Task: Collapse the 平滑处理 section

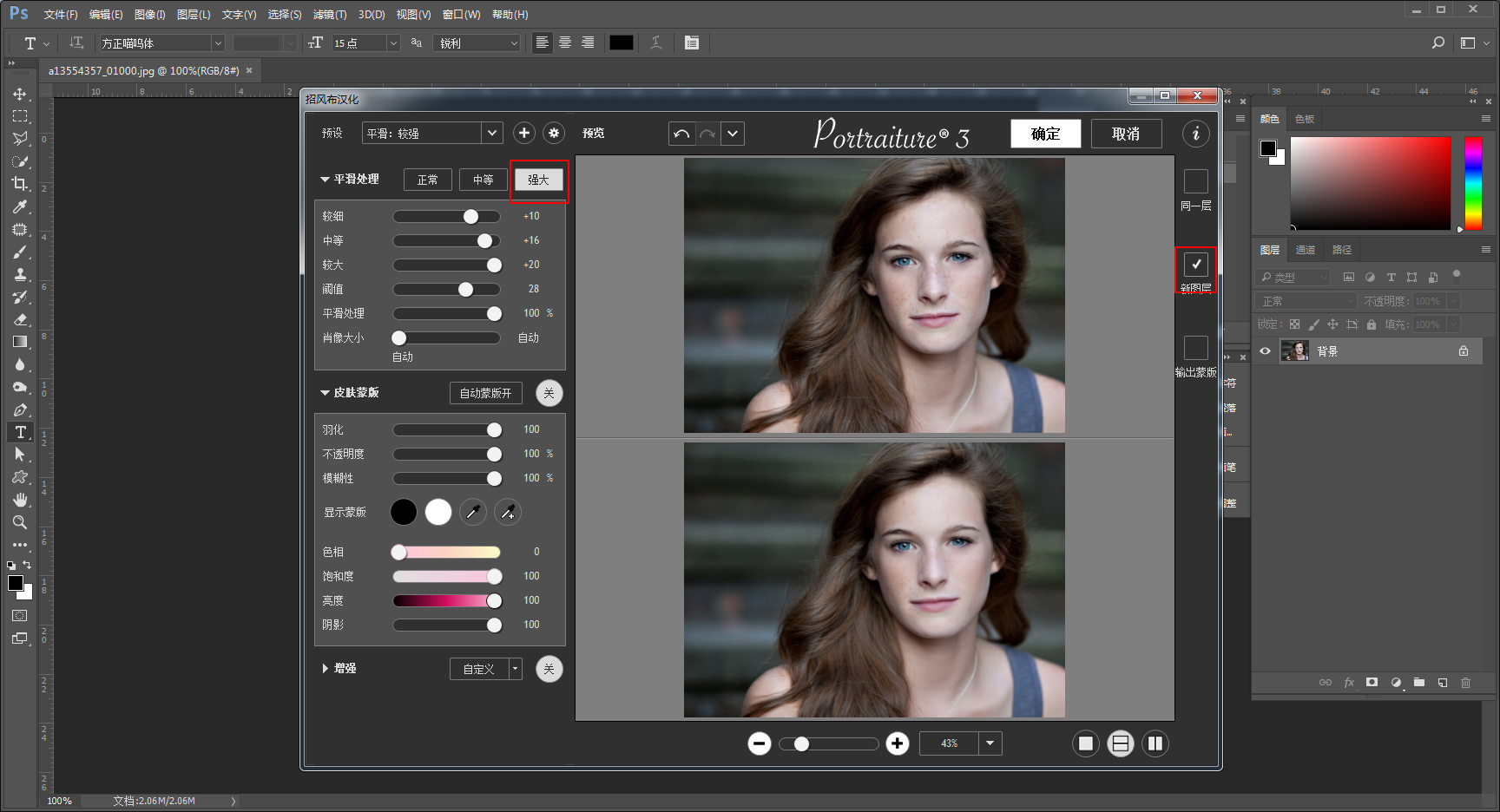Action: [325, 180]
